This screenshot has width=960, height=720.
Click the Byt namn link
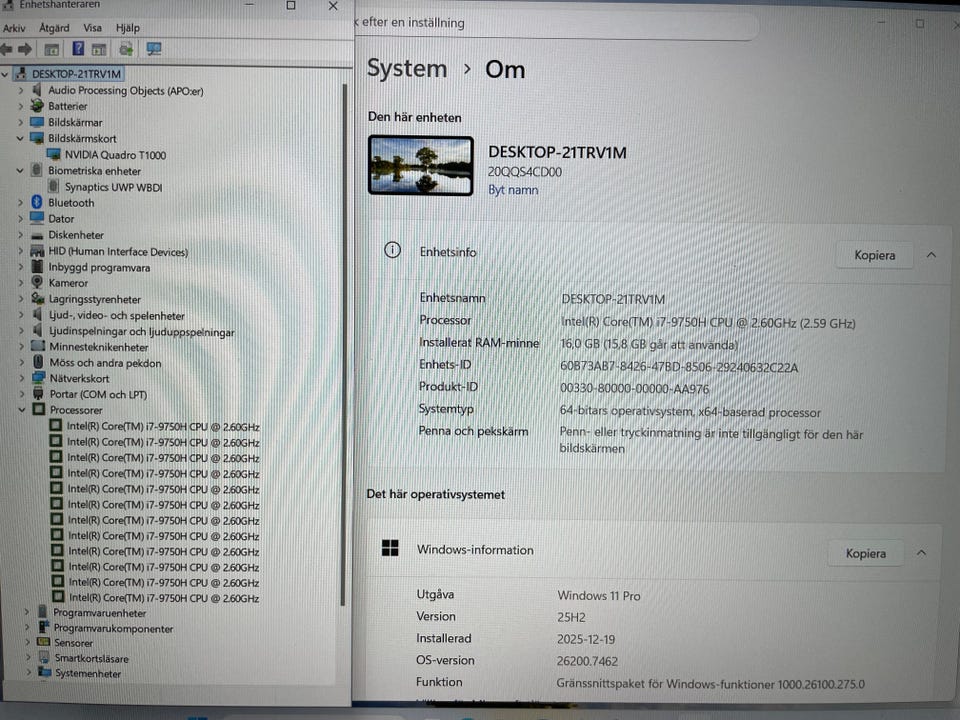[513, 190]
